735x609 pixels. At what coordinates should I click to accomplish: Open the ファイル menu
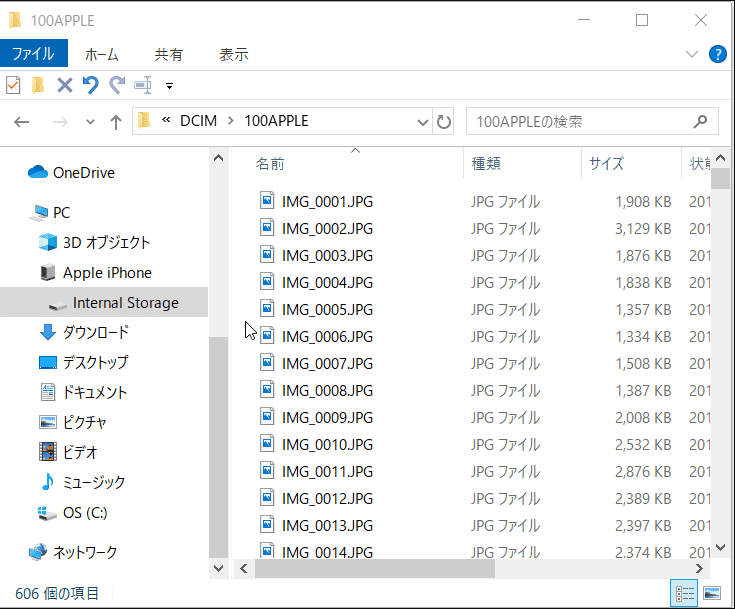tap(33, 54)
